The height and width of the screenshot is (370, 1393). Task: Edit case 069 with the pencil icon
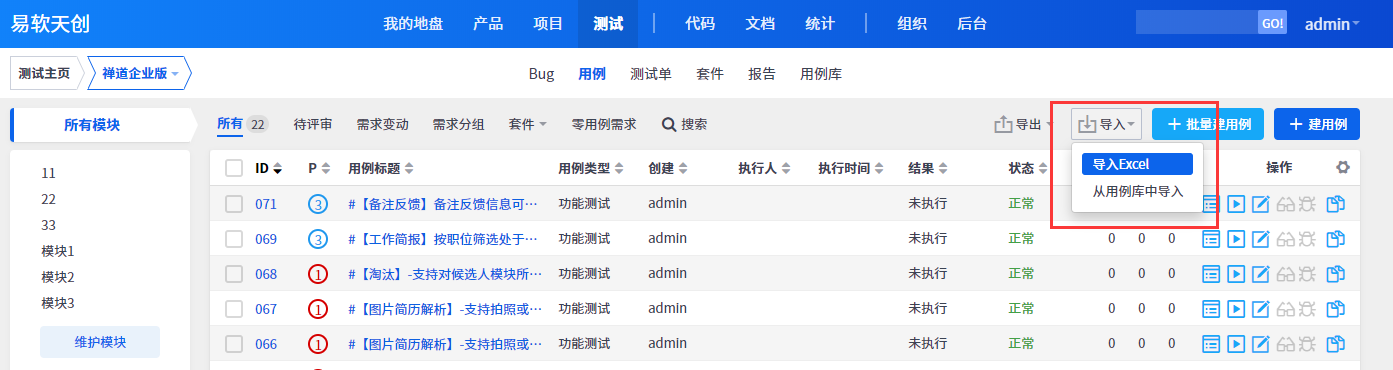click(1261, 239)
